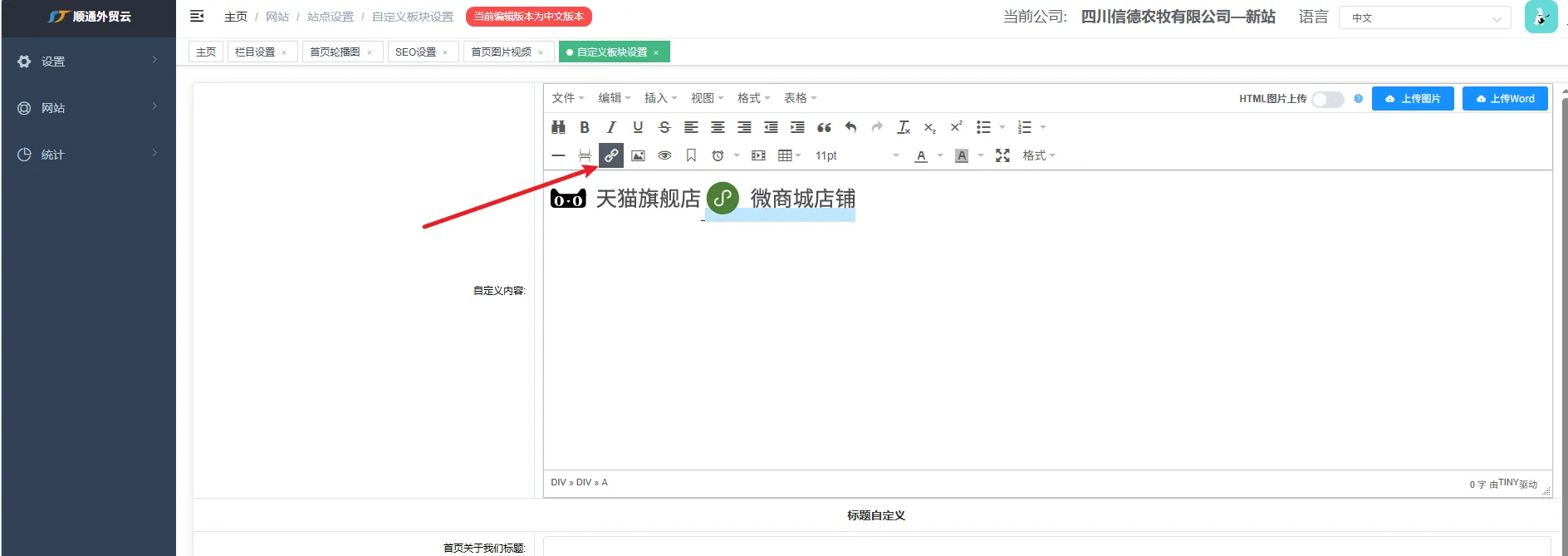Insert an image into the editor
This screenshot has height=556, width=1568.
tap(638, 155)
